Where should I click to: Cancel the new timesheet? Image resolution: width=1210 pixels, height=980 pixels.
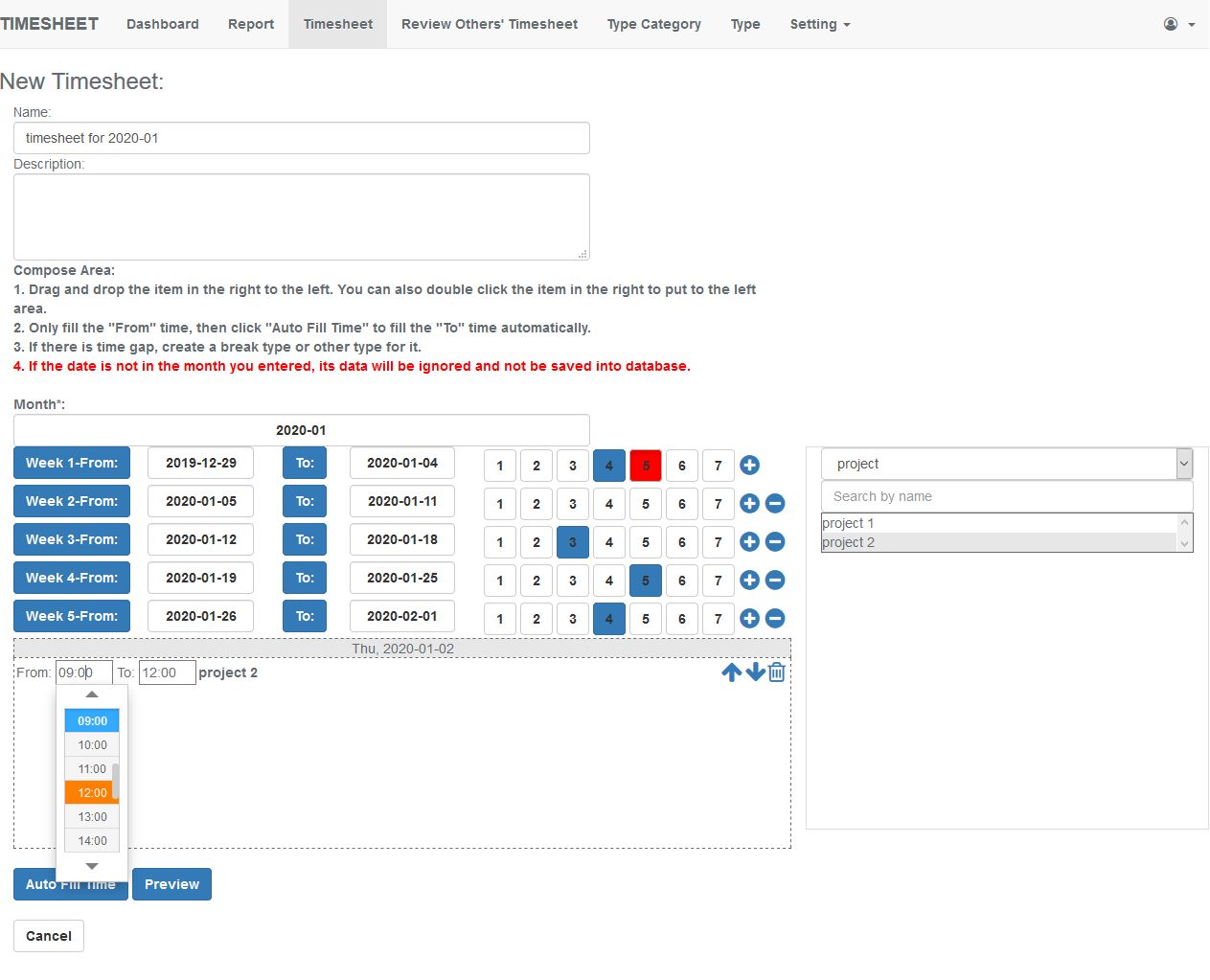point(49,936)
